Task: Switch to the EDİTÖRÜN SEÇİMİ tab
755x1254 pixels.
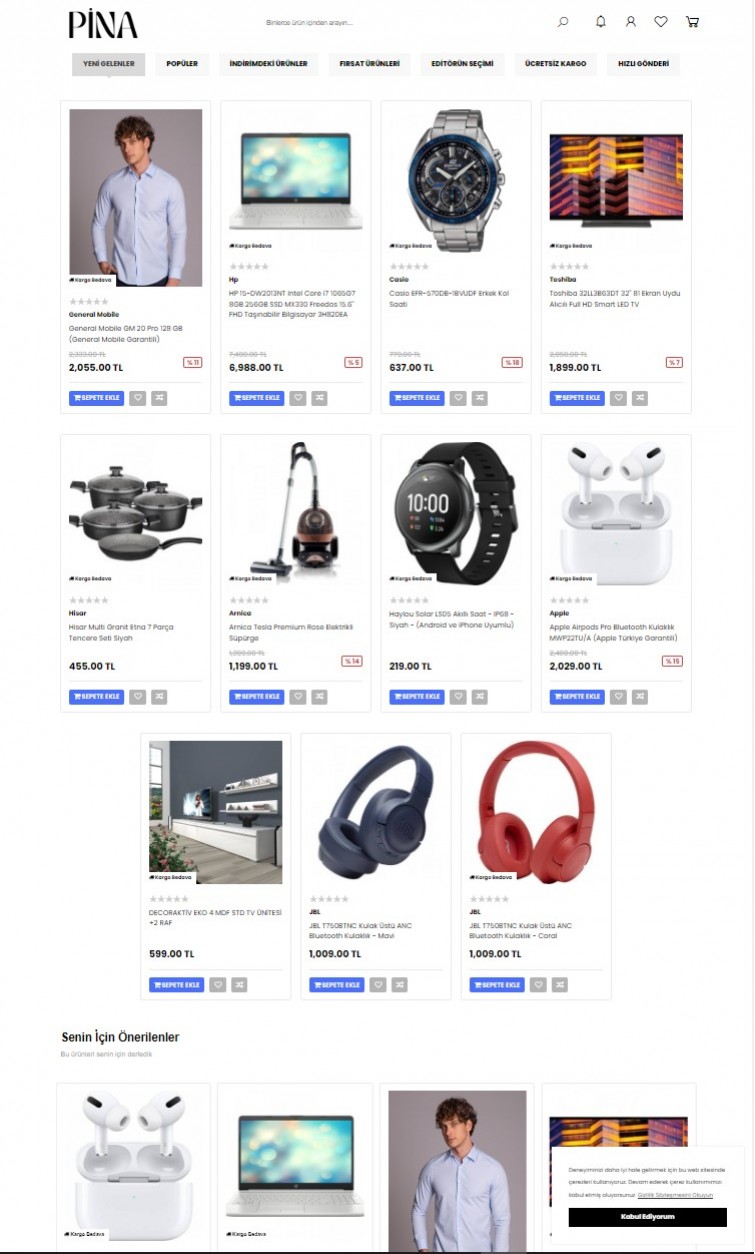Action: (x=462, y=64)
